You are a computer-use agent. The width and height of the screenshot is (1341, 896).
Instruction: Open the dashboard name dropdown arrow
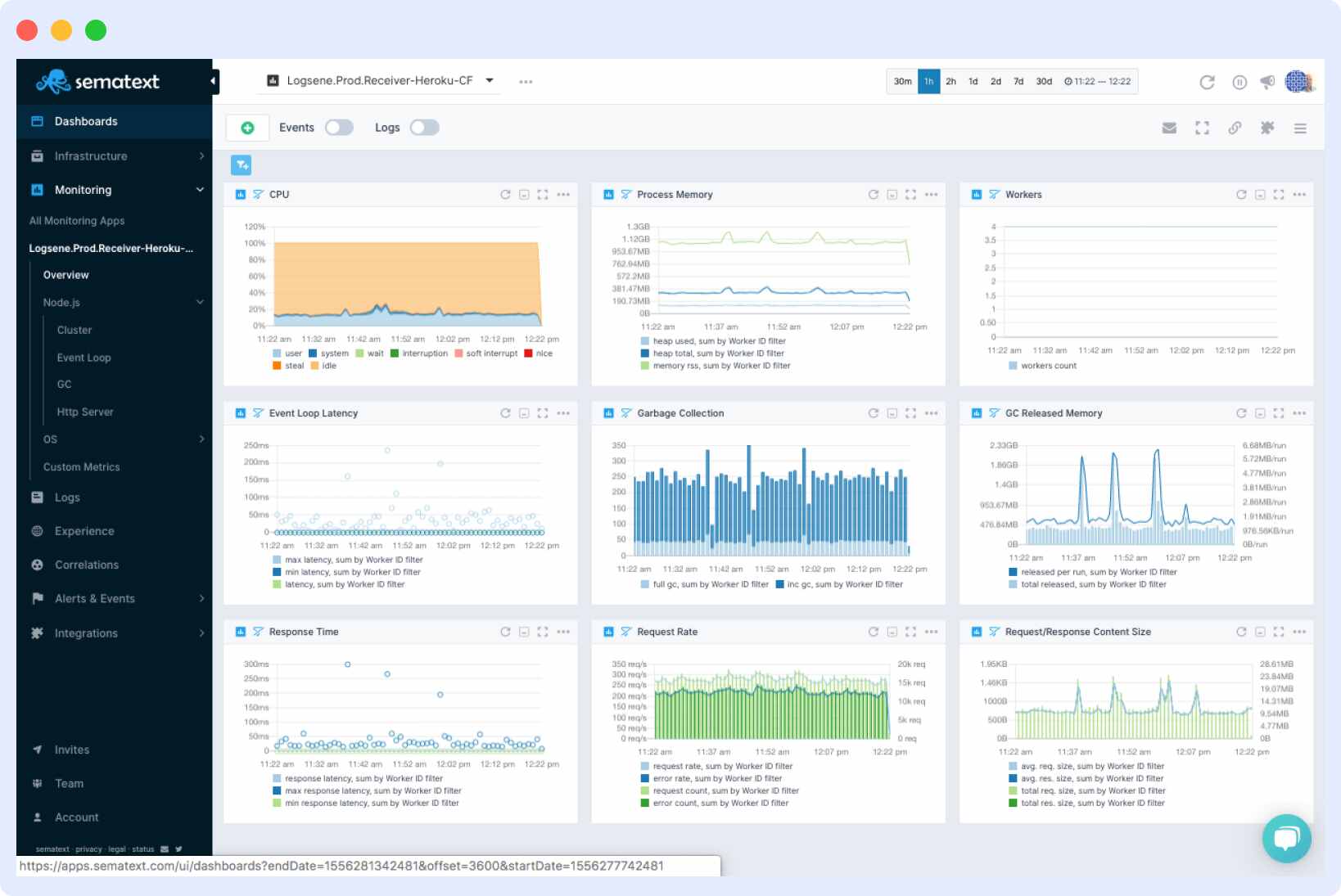(x=489, y=80)
